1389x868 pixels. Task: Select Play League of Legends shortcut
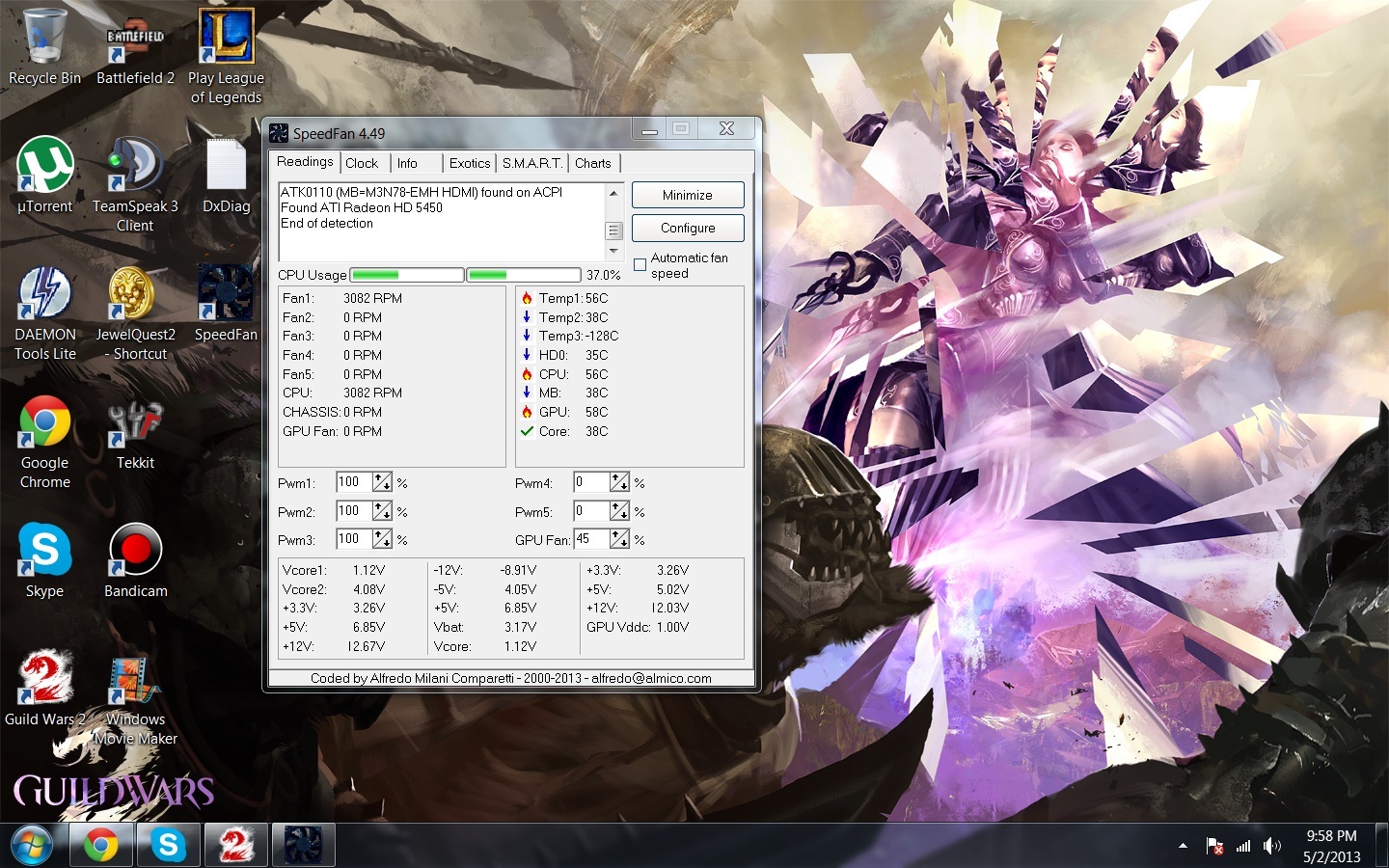click(226, 56)
